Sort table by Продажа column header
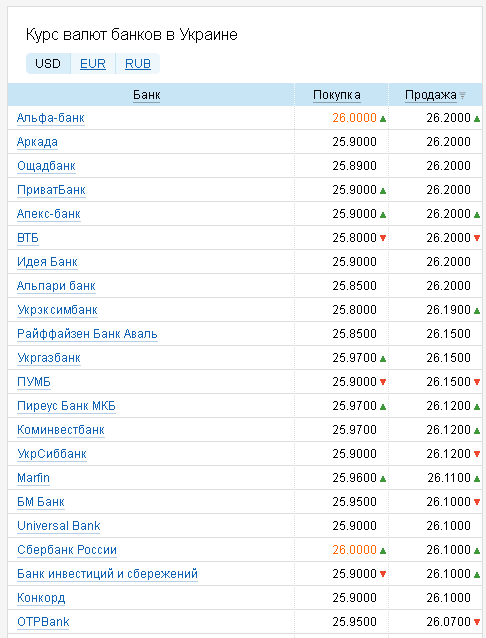 point(431,95)
